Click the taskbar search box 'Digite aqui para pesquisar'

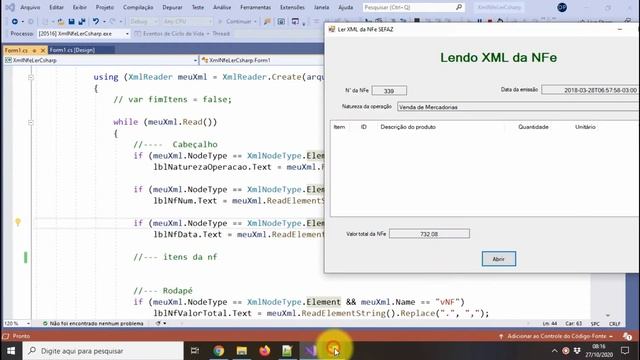coord(103,351)
